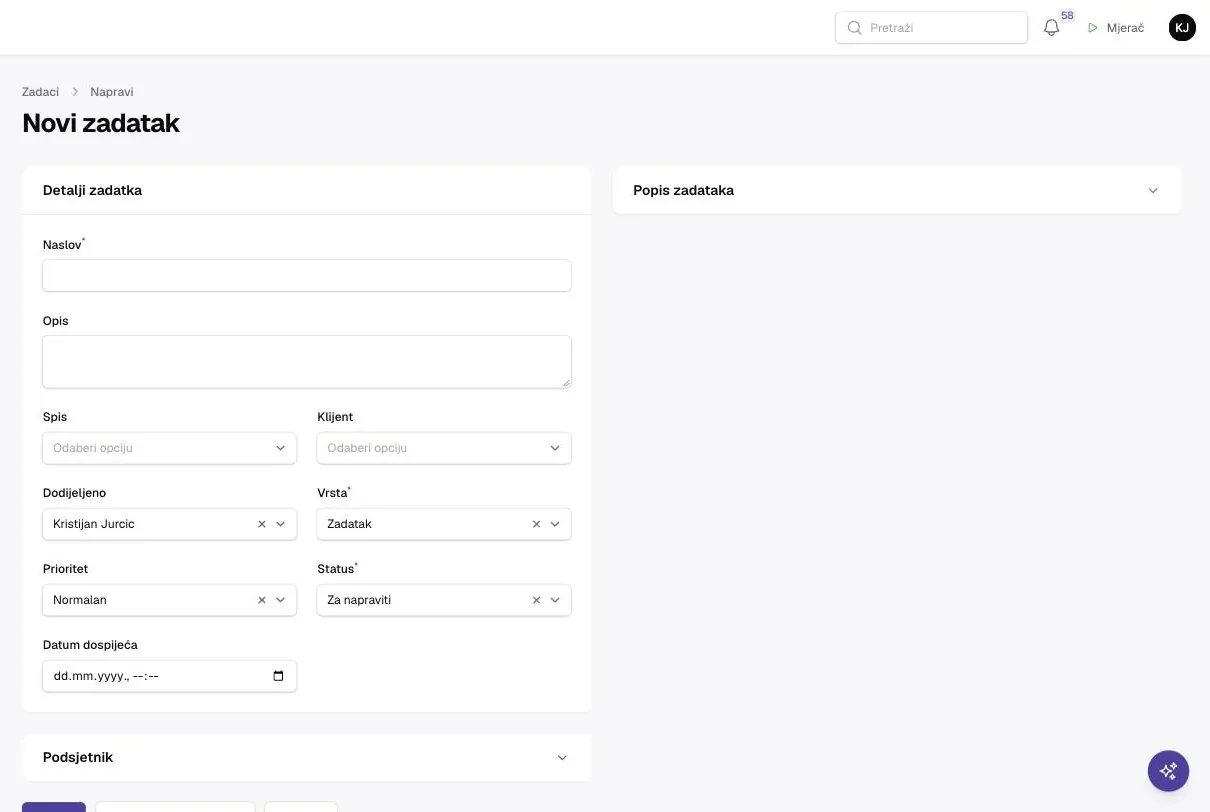
Task: Open the Vrsta dropdown showing Zadatak
Action: click(x=444, y=524)
